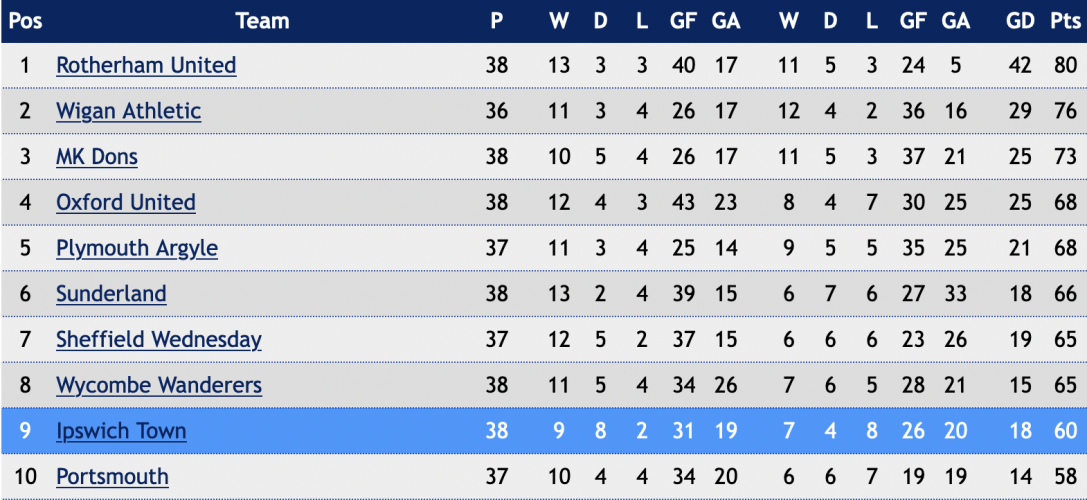
Task: Open the Rotherham United team link
Action: click(146, 65)
